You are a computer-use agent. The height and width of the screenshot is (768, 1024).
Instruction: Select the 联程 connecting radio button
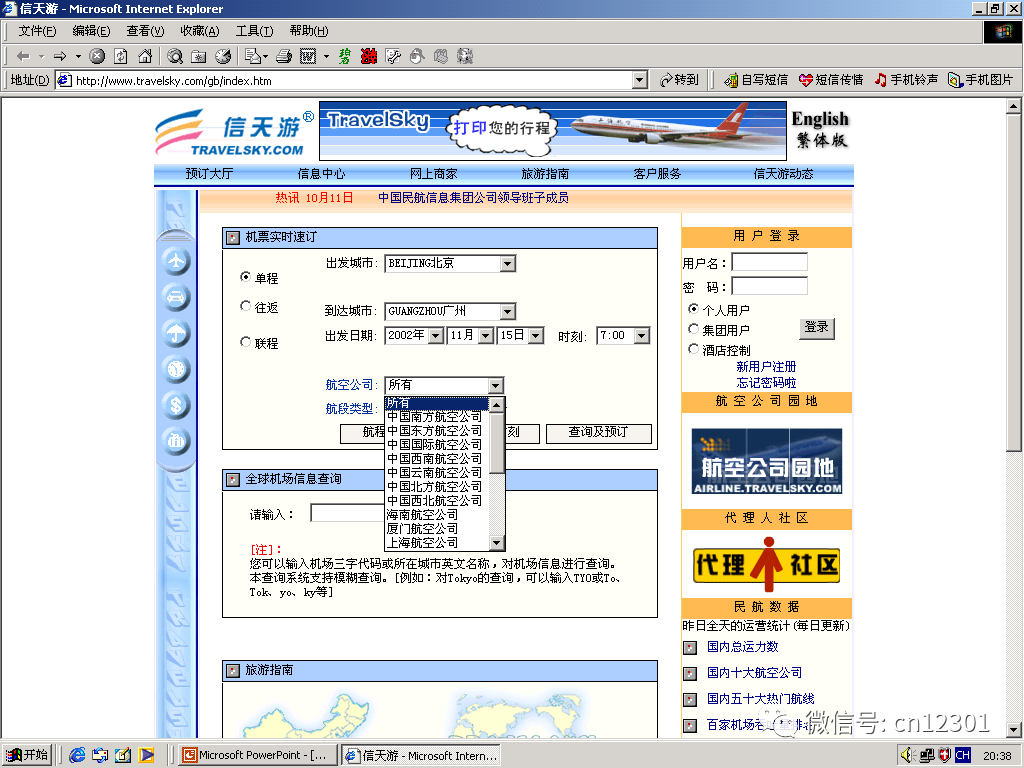[246, 342]
